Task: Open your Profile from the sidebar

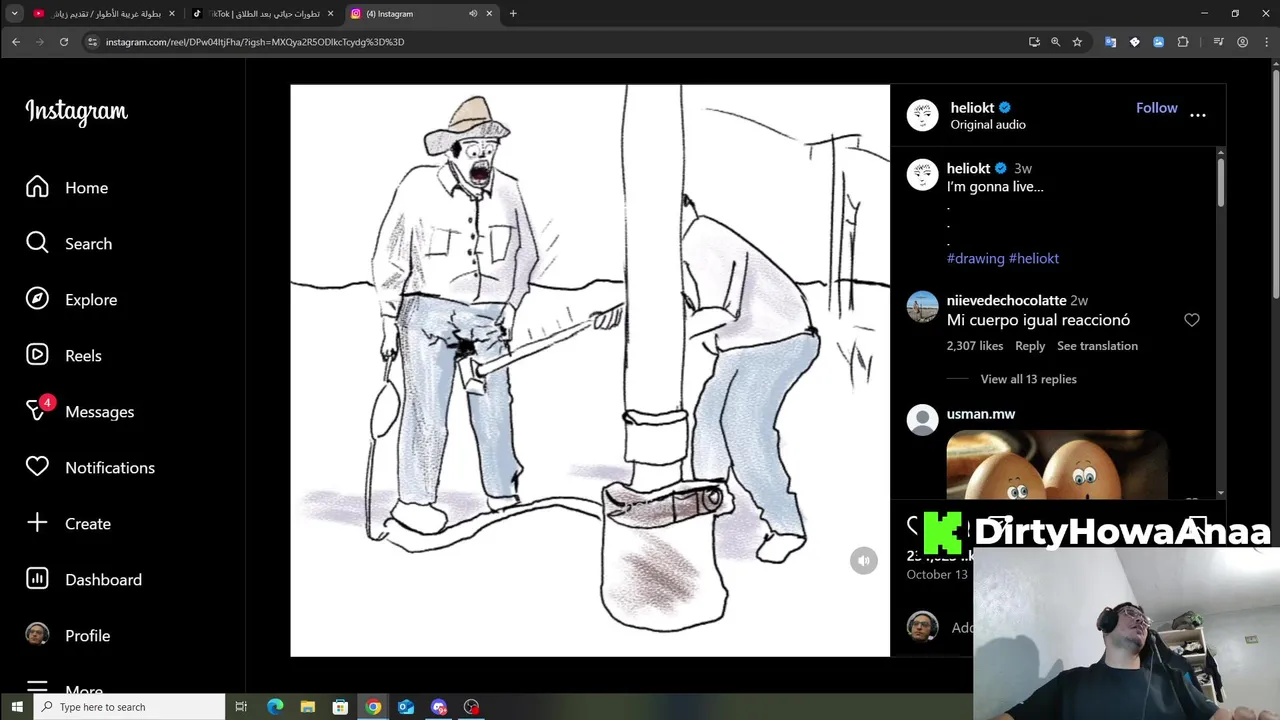Action: (x=67, y=636)
